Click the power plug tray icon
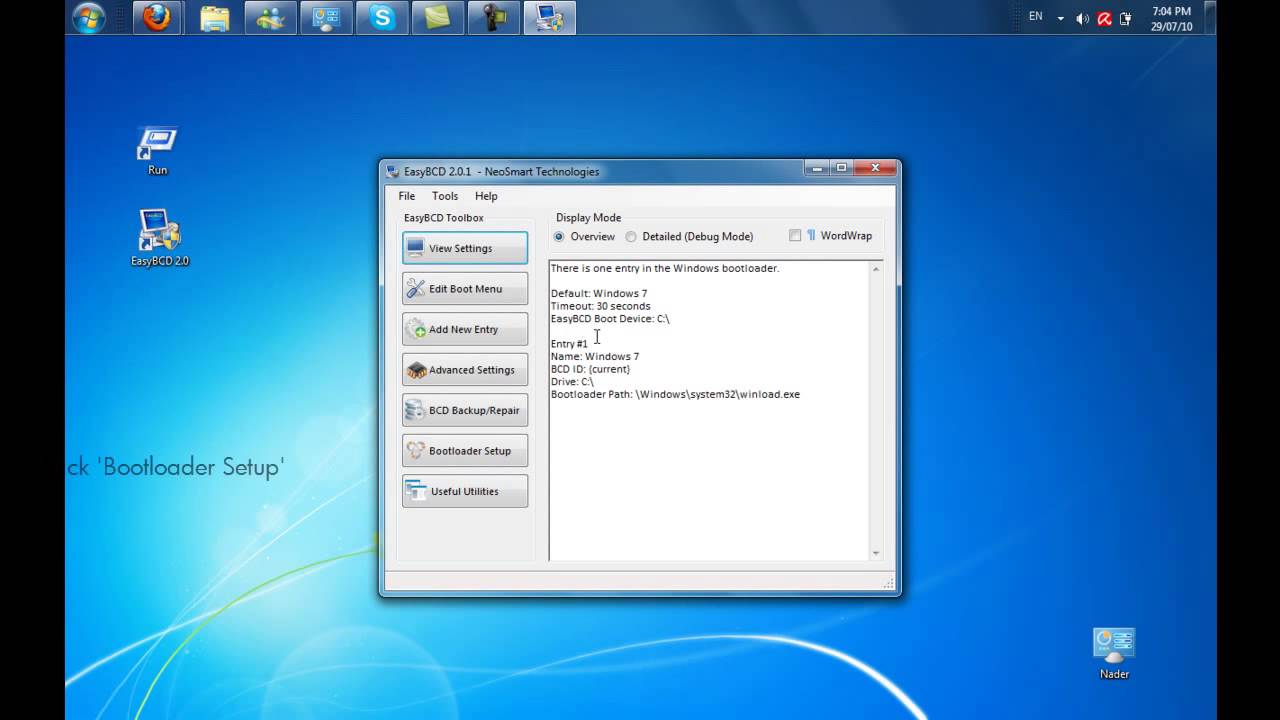The height and width of the screenshot is (720, 1280). (1126, 18)
